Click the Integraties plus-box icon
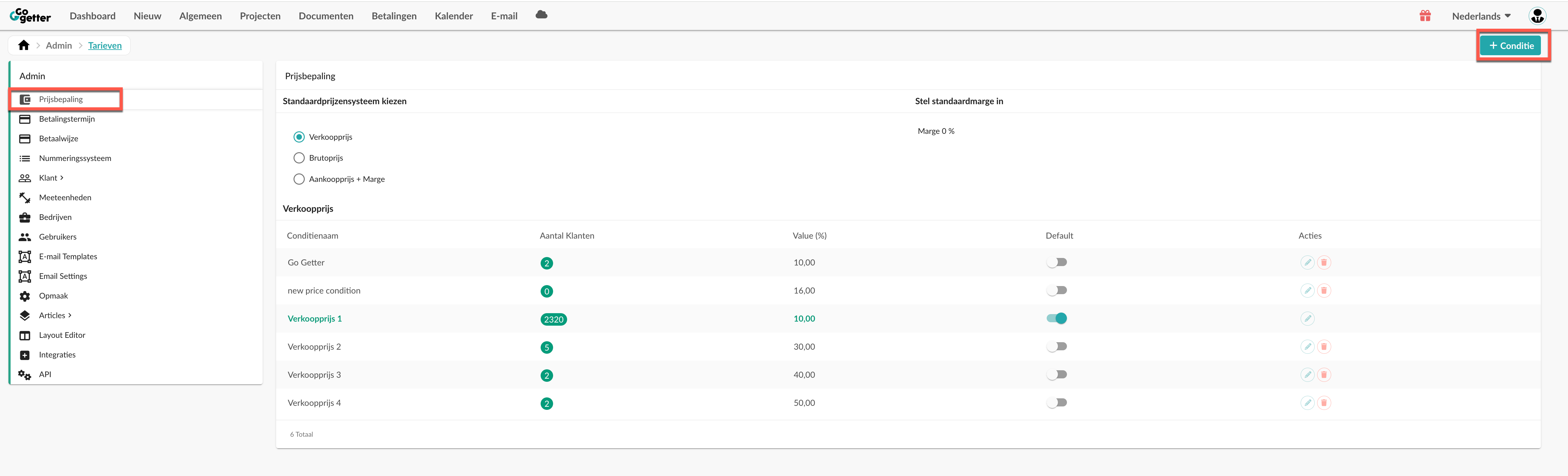 (24, 355)
